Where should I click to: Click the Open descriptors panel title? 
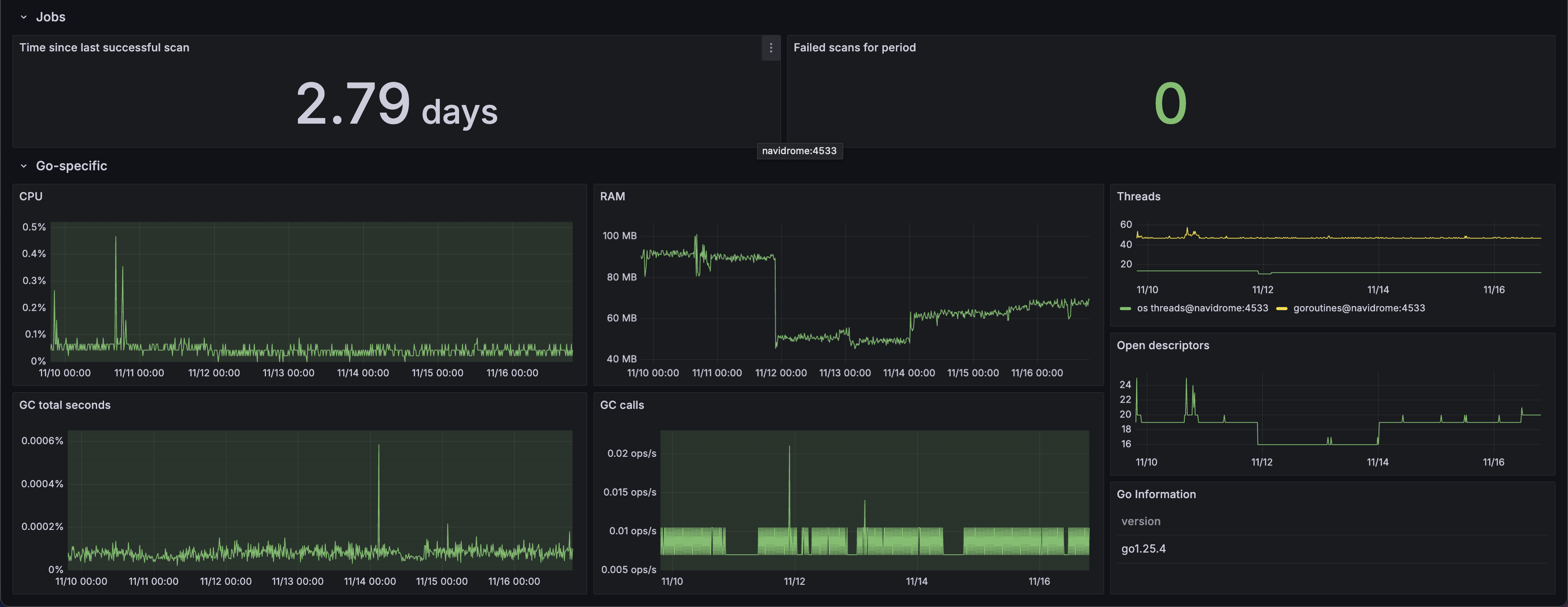(1162, 345)
